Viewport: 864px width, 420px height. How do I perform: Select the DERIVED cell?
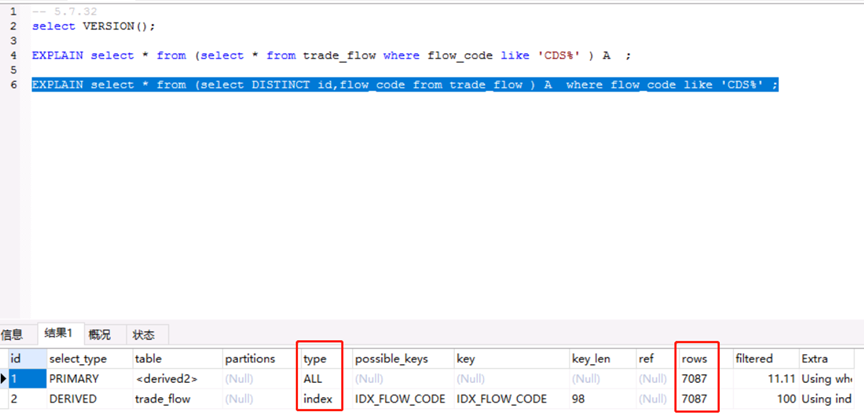click(89, 399)
